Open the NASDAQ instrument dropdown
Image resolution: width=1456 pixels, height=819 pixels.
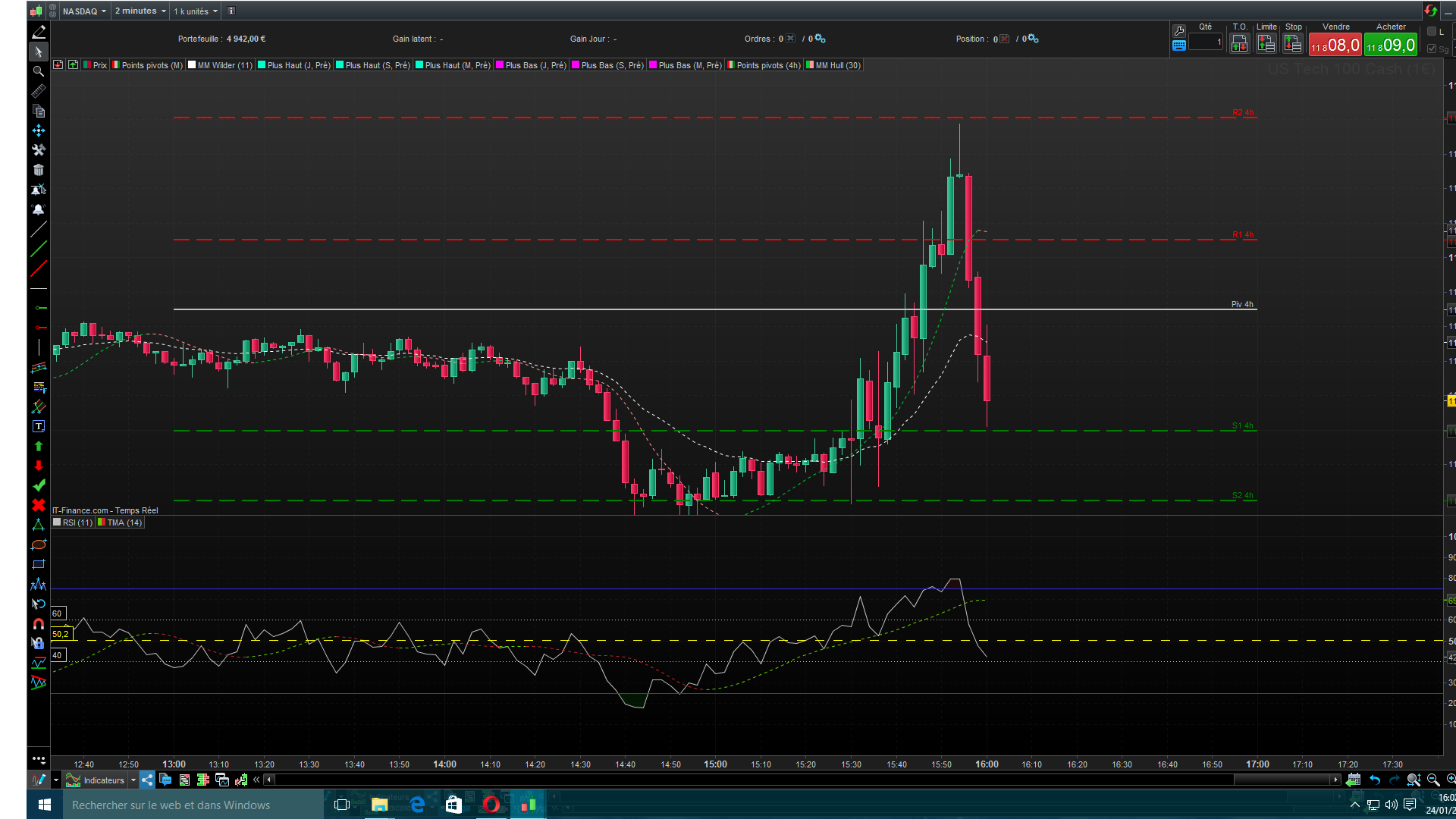(x=84, y=11)
